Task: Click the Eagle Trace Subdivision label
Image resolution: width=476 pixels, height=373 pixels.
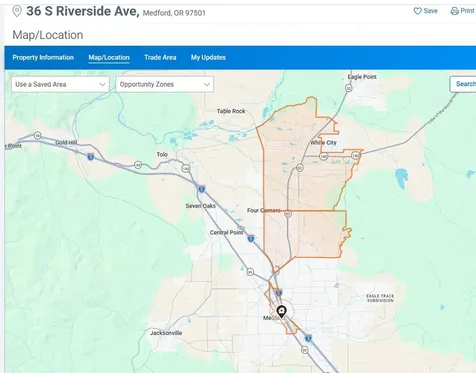Action: 380,298
